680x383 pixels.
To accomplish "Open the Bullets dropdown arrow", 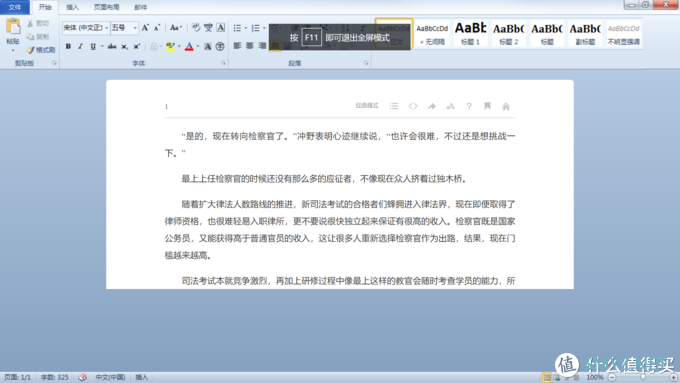I will pos(245,28).
